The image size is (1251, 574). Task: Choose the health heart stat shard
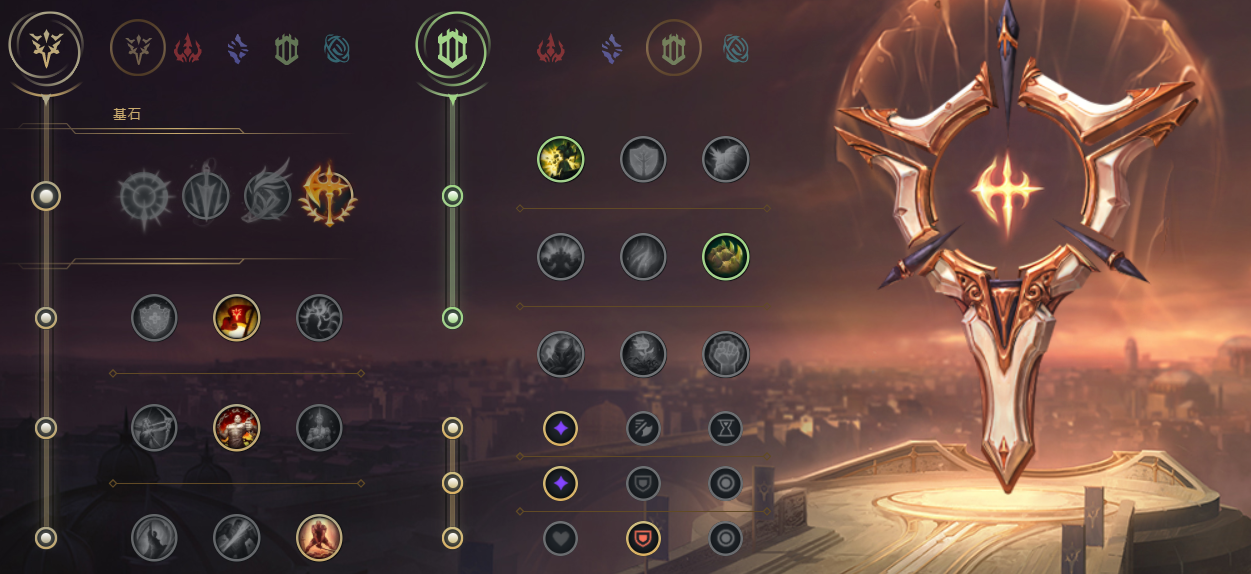tap(561, 539)
